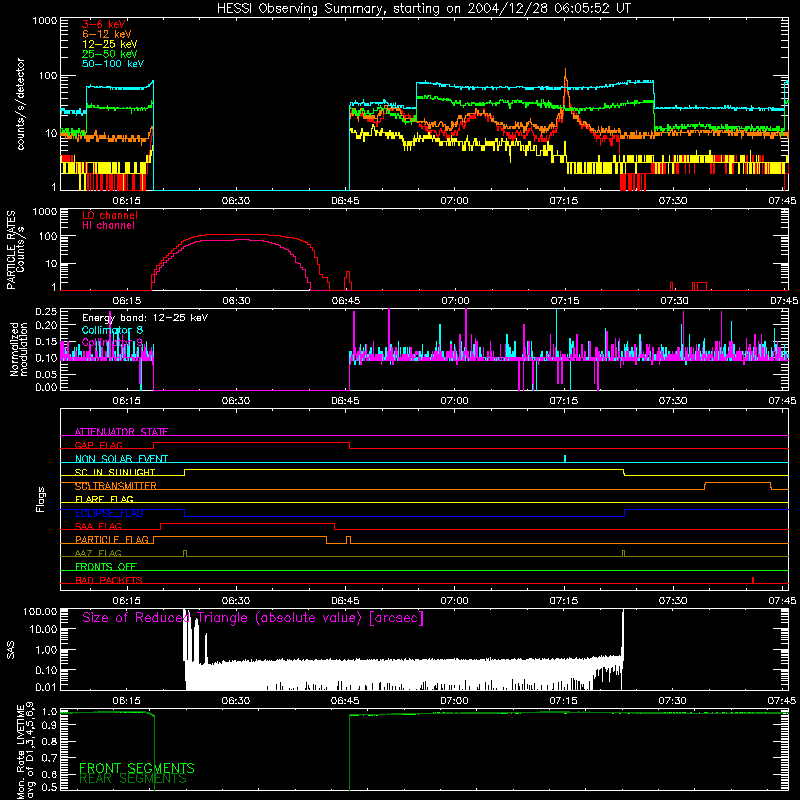Screen dimensions: 800x800
Task: Click the red bad packets tick near 07:40
Action: 753,580
